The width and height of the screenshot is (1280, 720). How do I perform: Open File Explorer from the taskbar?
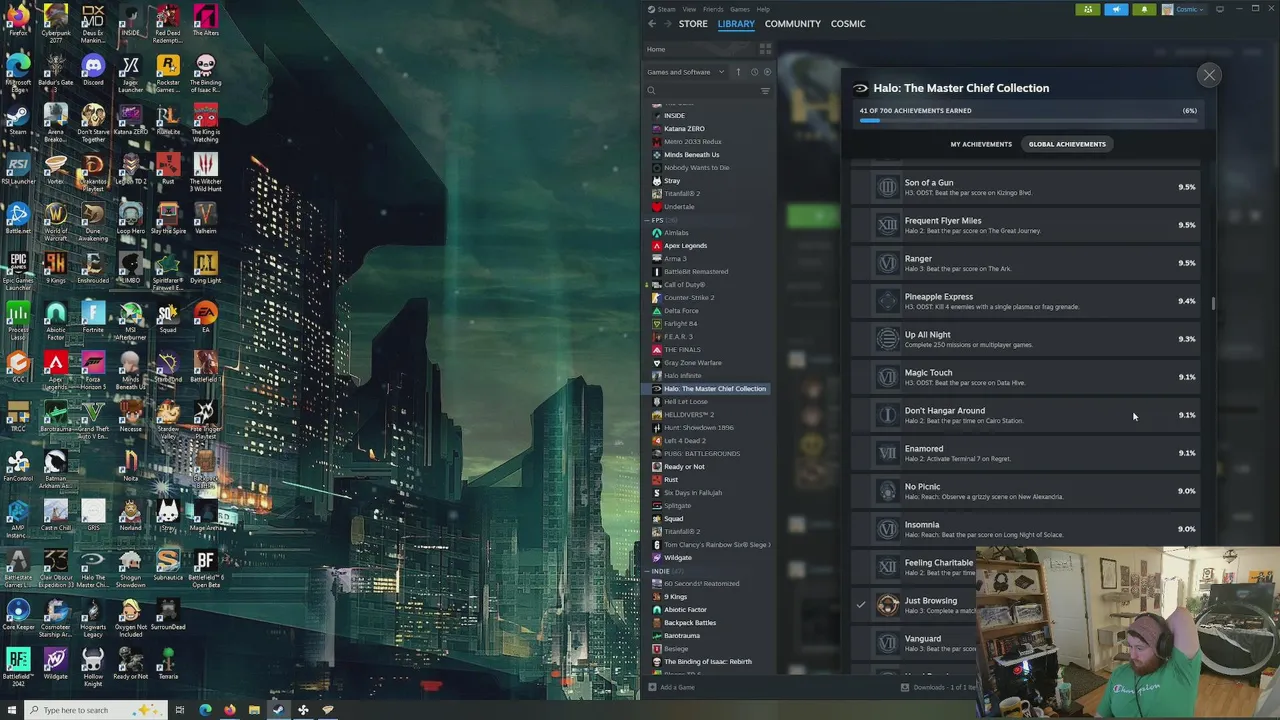pos(254,710)
